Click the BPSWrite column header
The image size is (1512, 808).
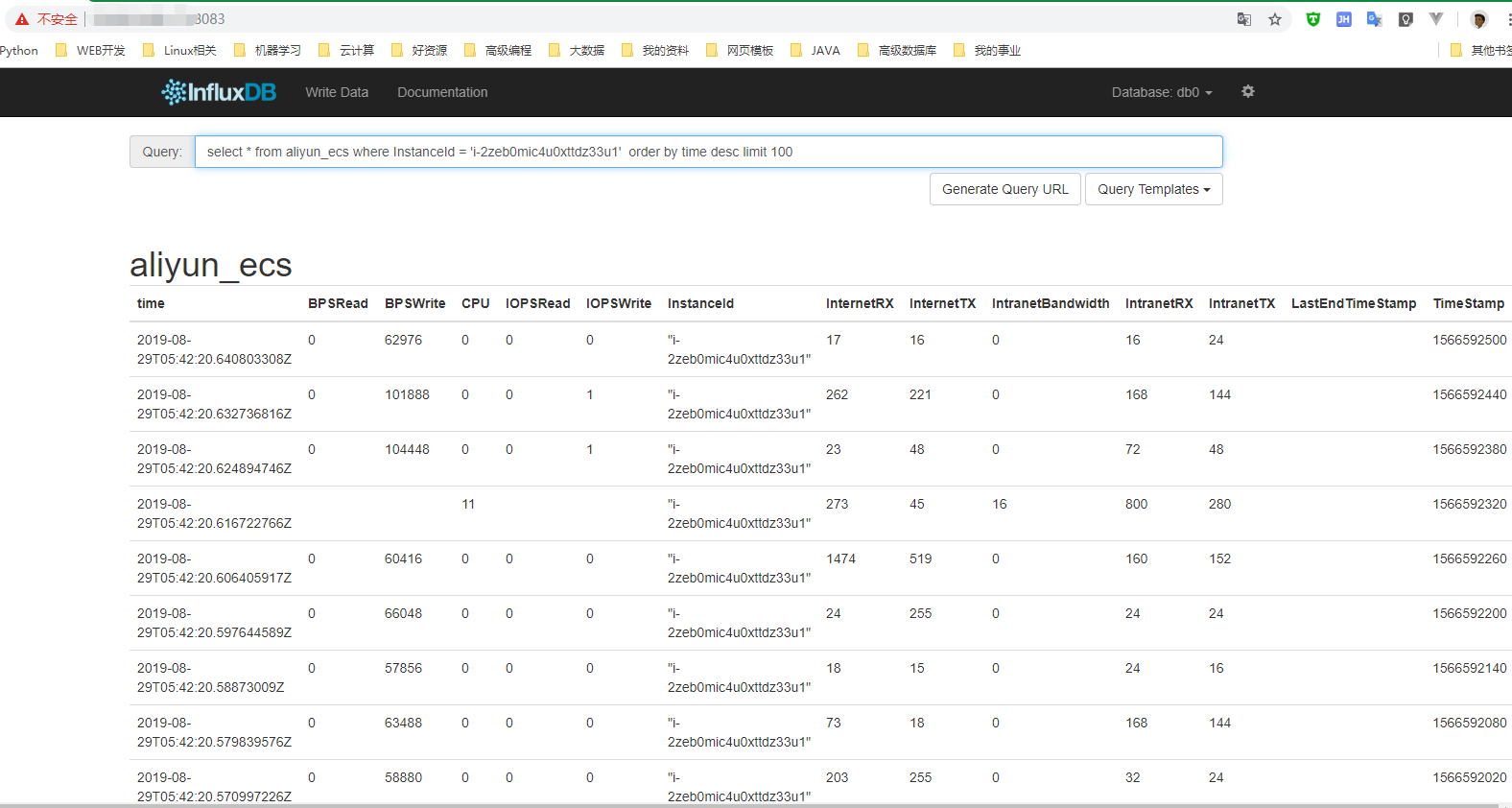pyautogui.click(x=415, y=303)
